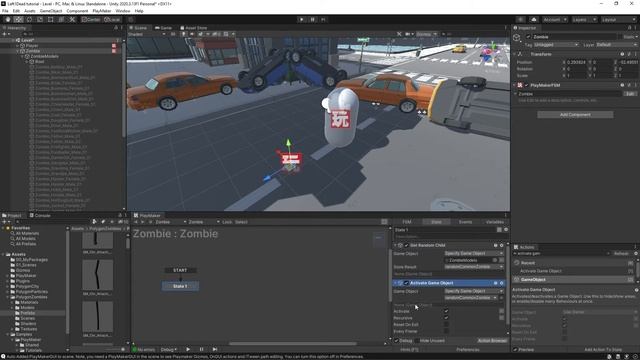Image resolution: width=640 pixels, height=360 pixels.
Task: Select the Rect tool in Unity toolbar
Action: pos(51,19)
